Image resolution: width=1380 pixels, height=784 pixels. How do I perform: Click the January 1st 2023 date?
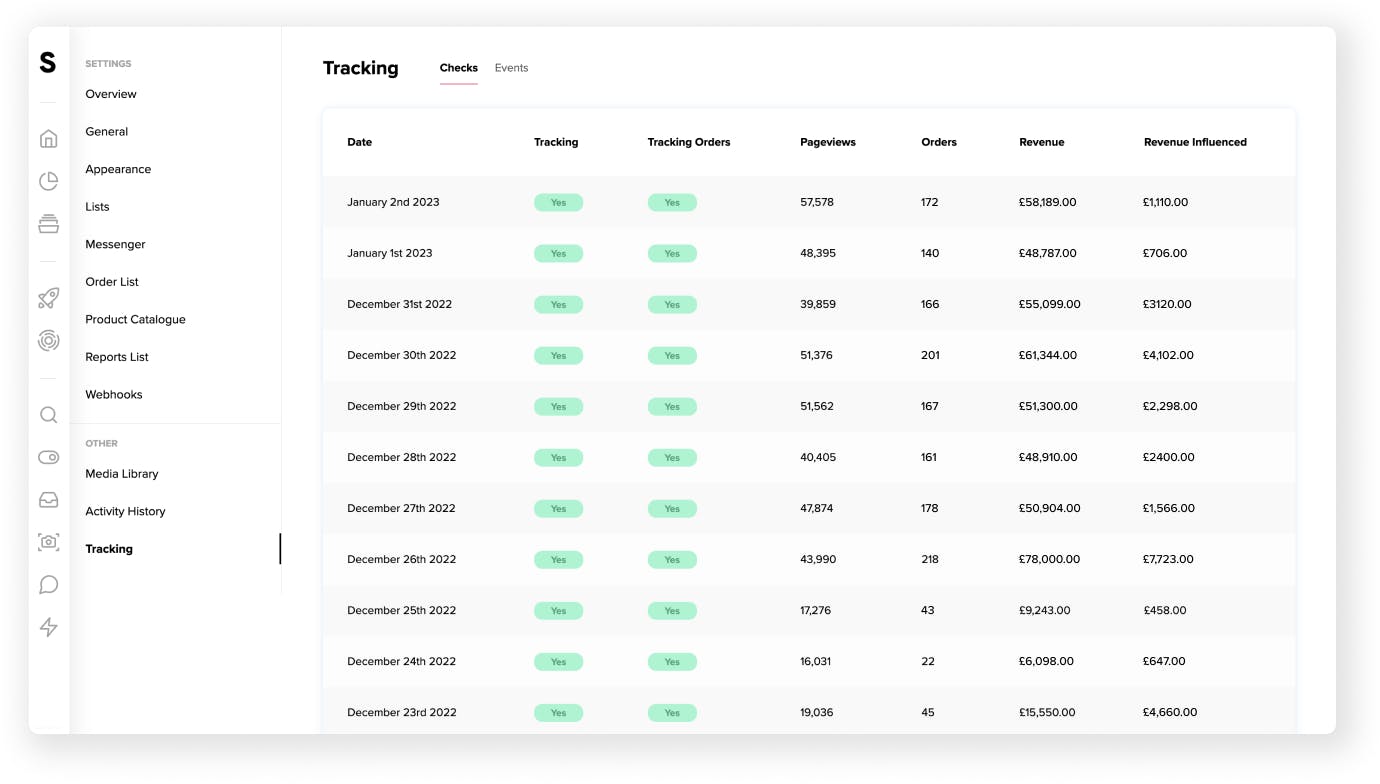390,253
